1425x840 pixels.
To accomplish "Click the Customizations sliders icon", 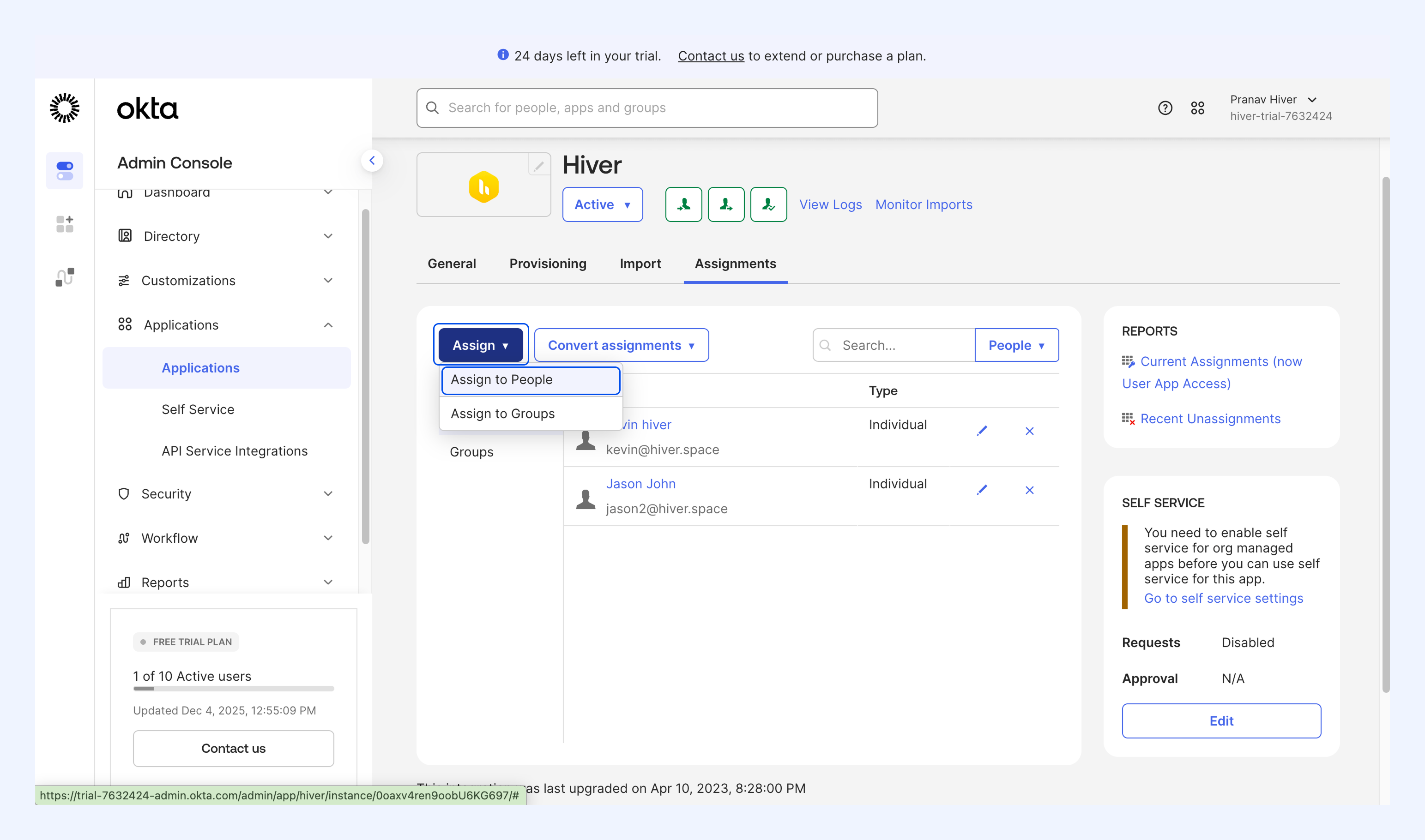I will click(x=123, y=280).
